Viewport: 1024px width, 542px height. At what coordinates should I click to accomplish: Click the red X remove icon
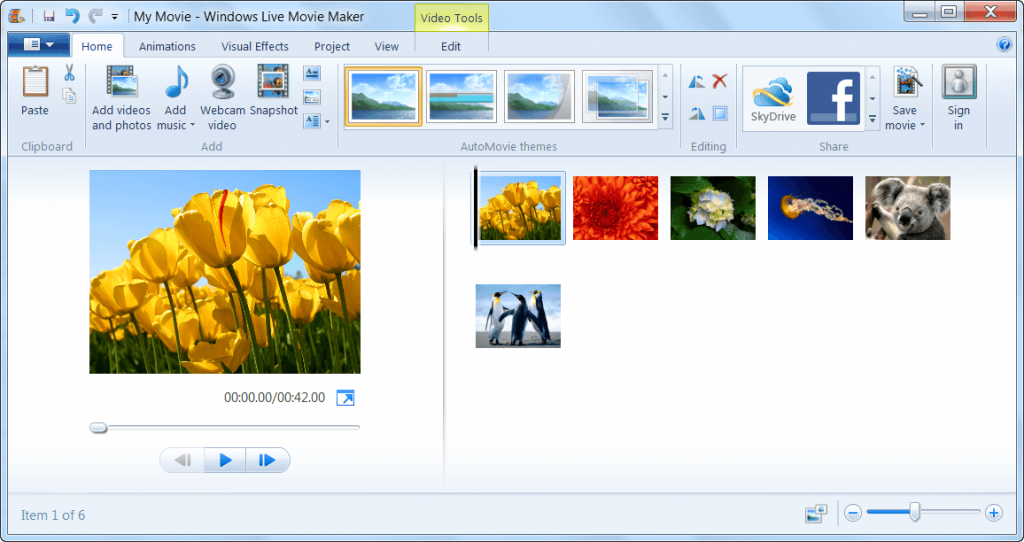point(719,82)
